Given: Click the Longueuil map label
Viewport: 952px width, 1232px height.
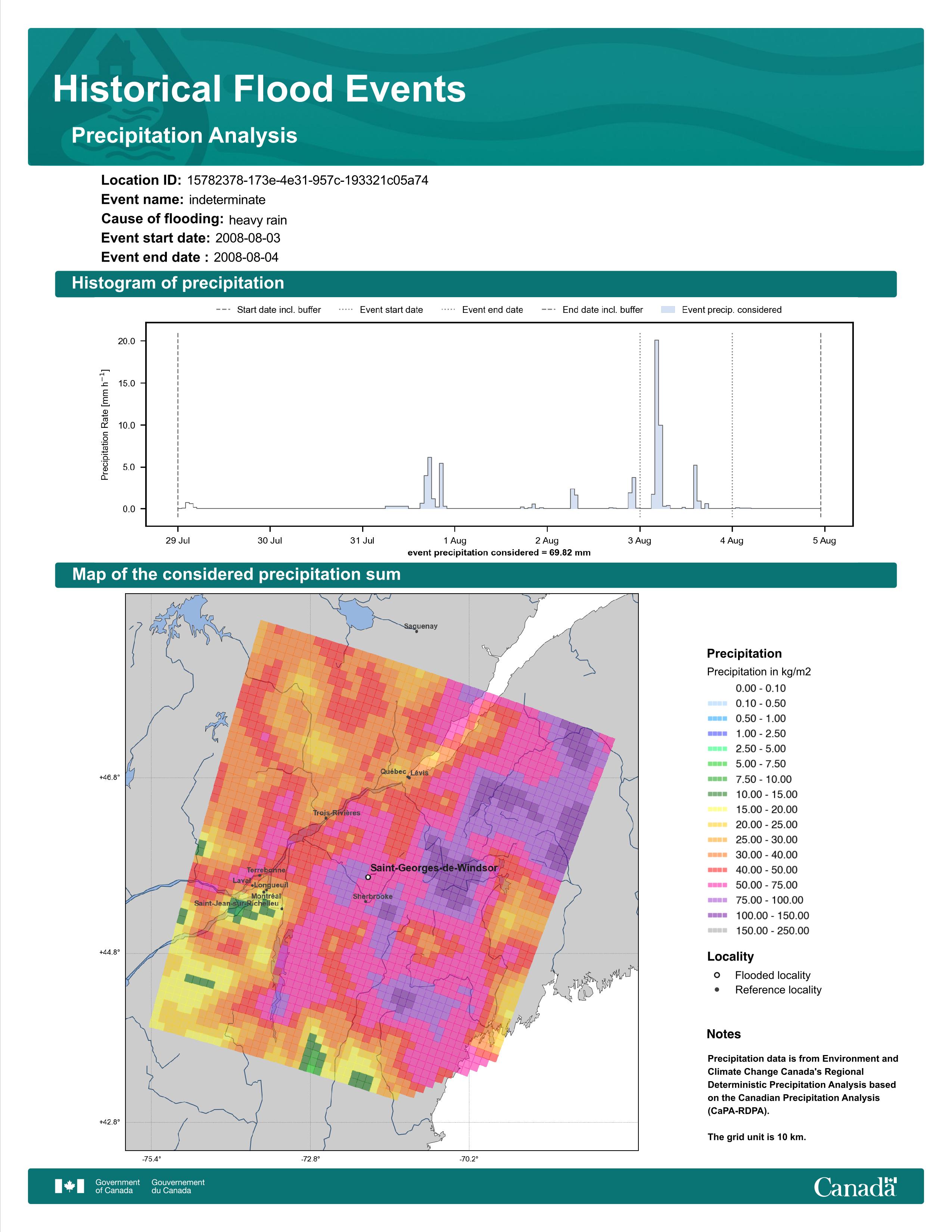Looking at the screenshot, I should 271,885.
